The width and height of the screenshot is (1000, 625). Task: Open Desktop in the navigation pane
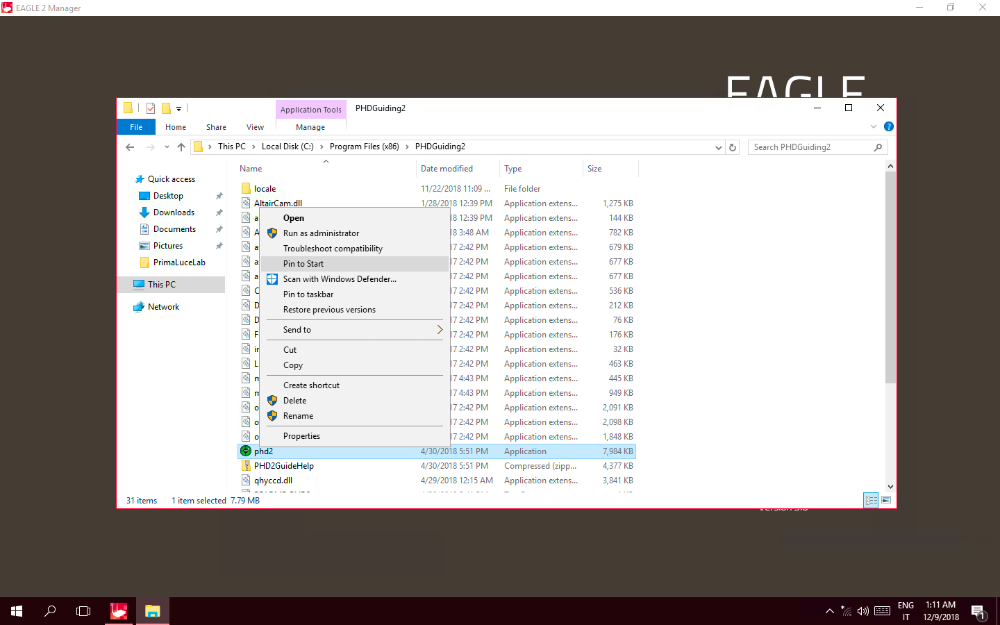168,196
